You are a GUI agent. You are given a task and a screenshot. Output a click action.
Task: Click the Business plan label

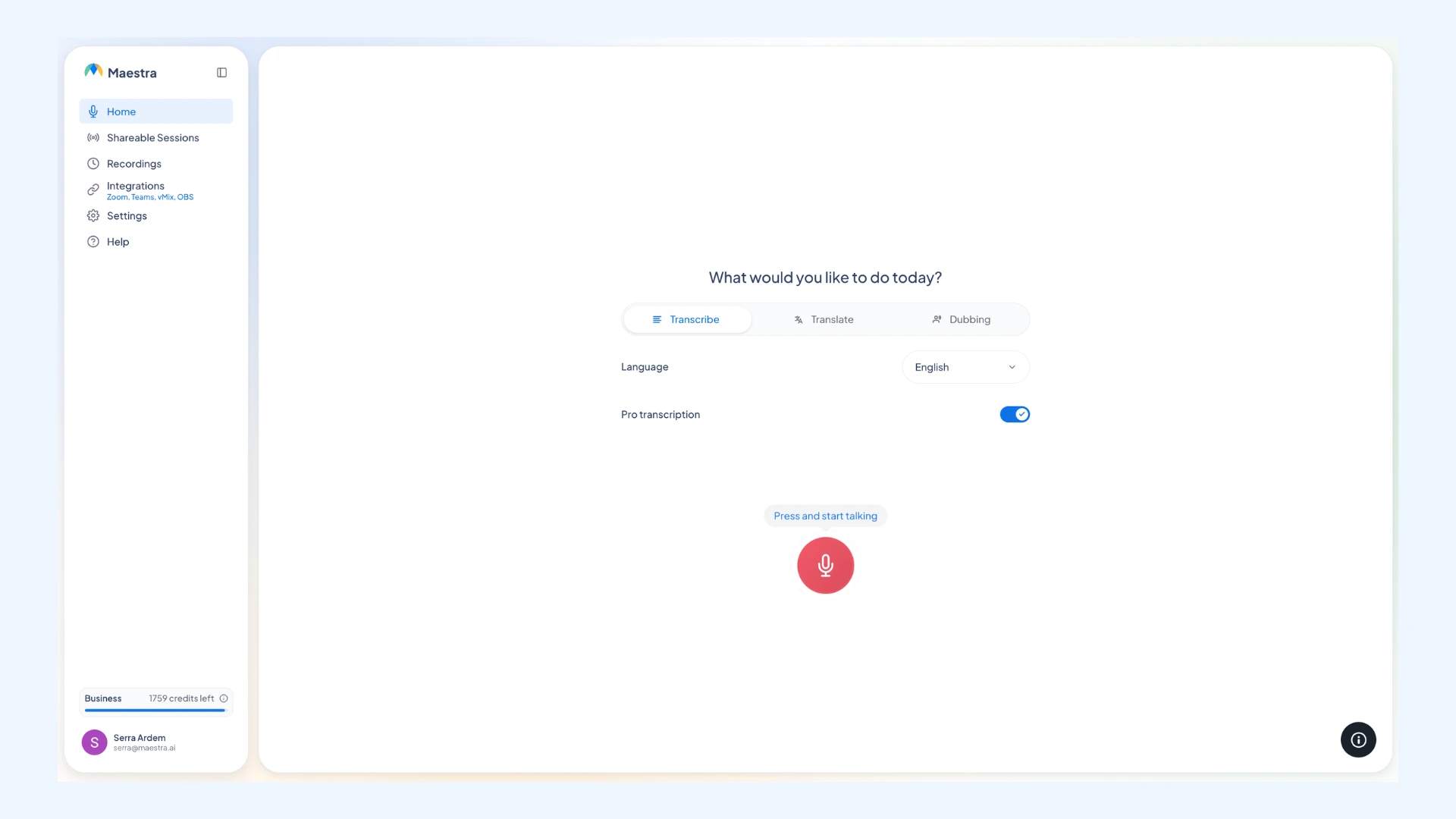[x=103, y=698]
